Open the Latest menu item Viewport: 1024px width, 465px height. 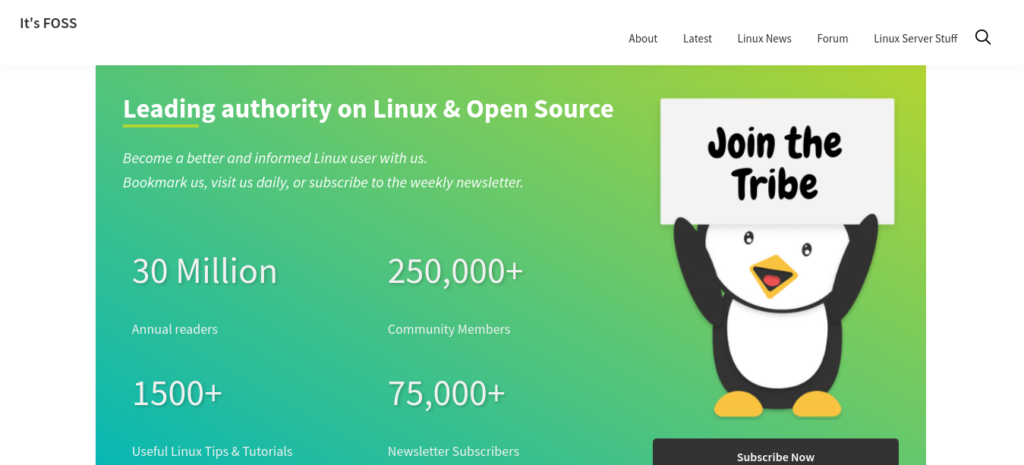coord(697,39)
